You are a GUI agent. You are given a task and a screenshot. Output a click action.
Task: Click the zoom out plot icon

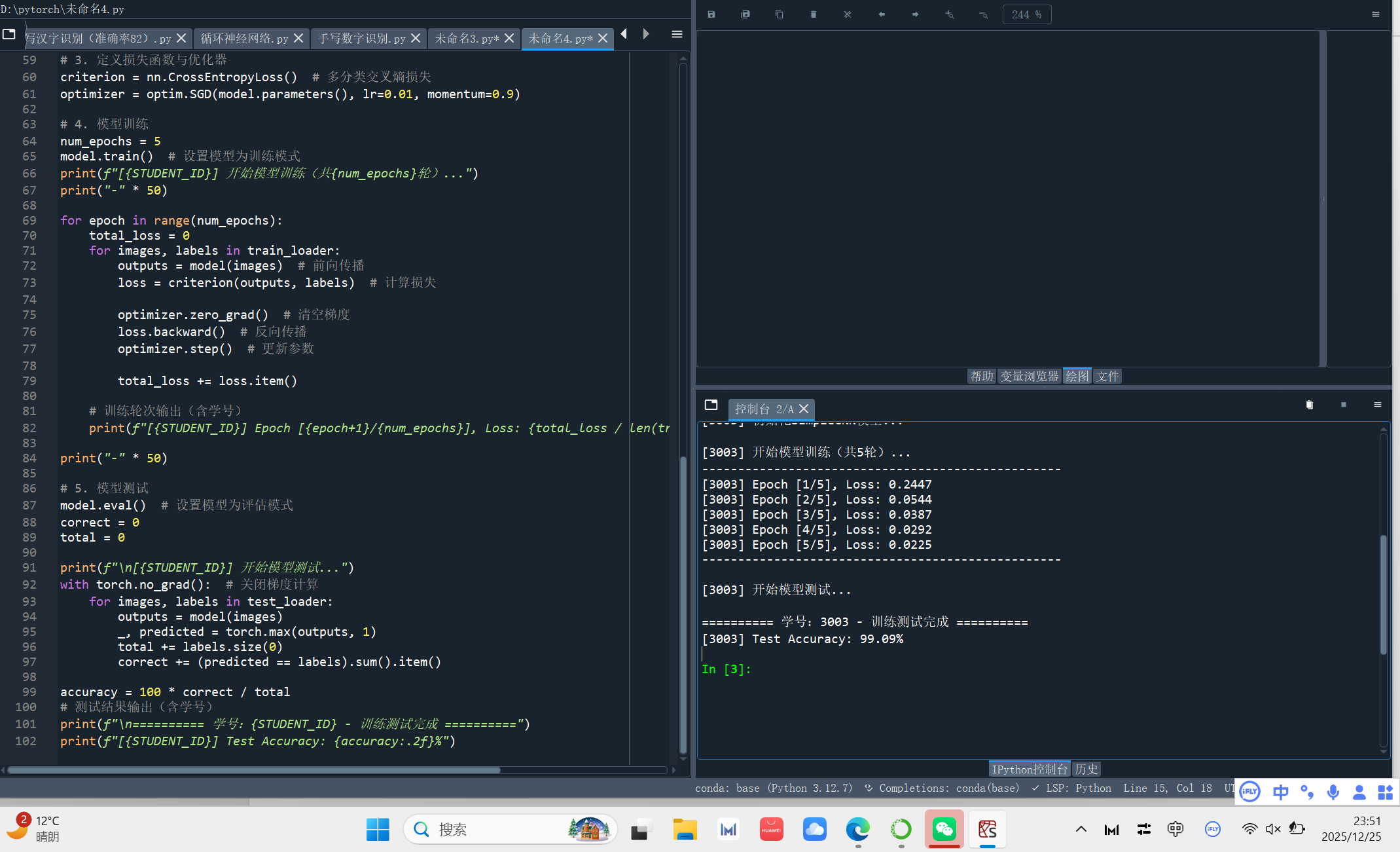click(983, 14)
